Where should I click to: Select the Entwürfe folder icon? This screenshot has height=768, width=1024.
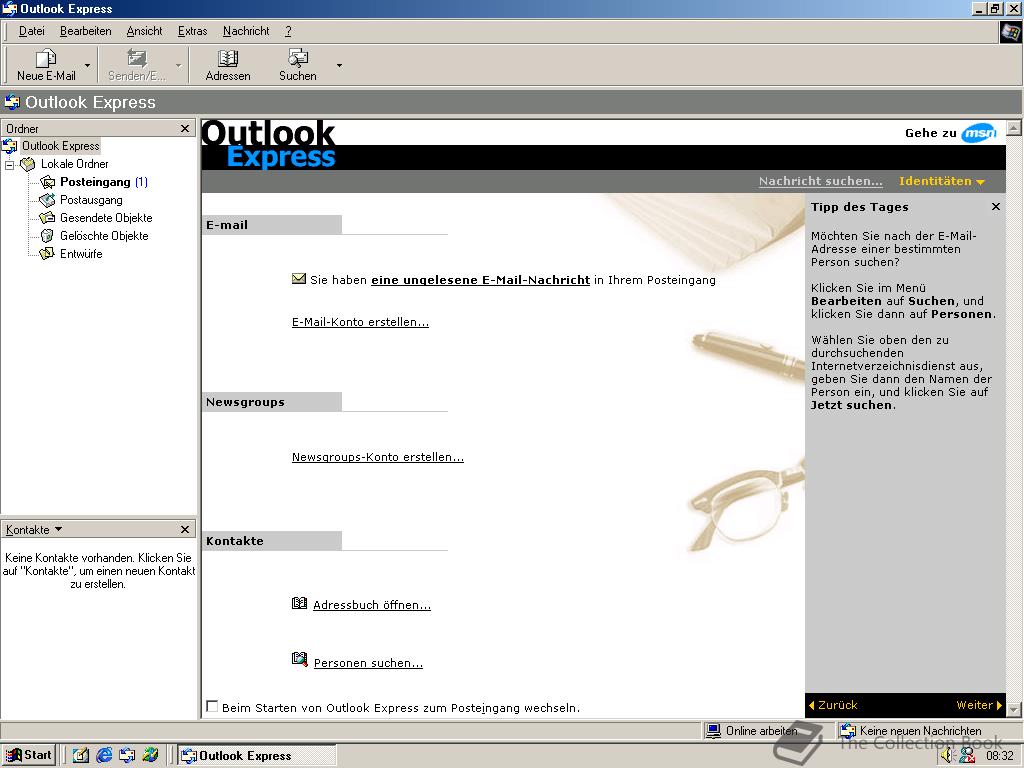coord(48,253)
